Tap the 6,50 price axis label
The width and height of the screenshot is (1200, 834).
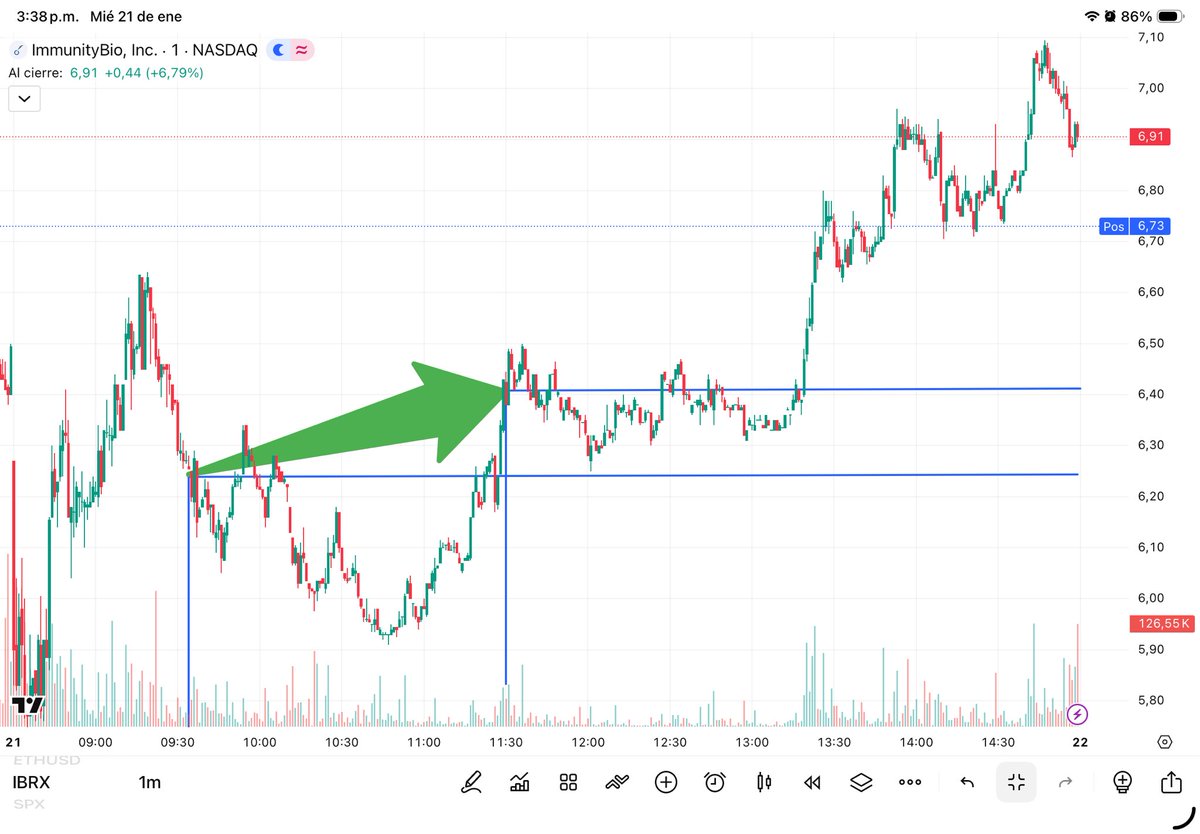(x=1150, y=343)
